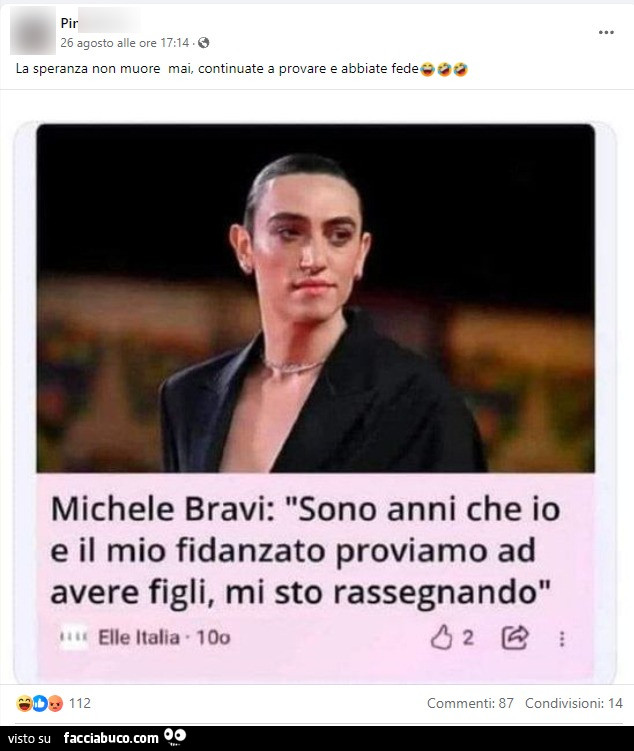The image size is (634, 751).
Task: Open the 112 reactions count list
Action: [x=79, y=703]
